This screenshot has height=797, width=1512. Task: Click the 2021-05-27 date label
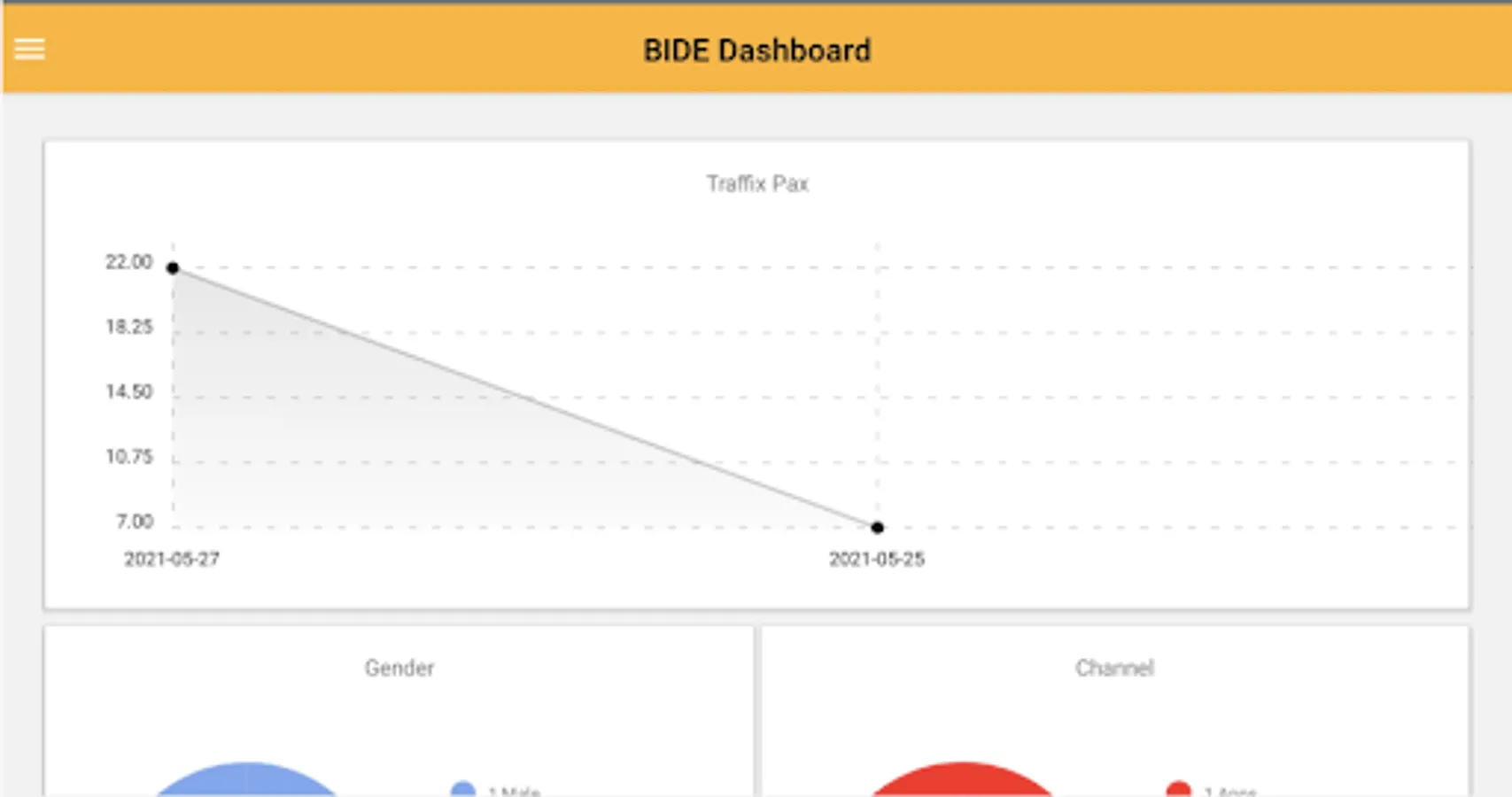click(172, 559)
